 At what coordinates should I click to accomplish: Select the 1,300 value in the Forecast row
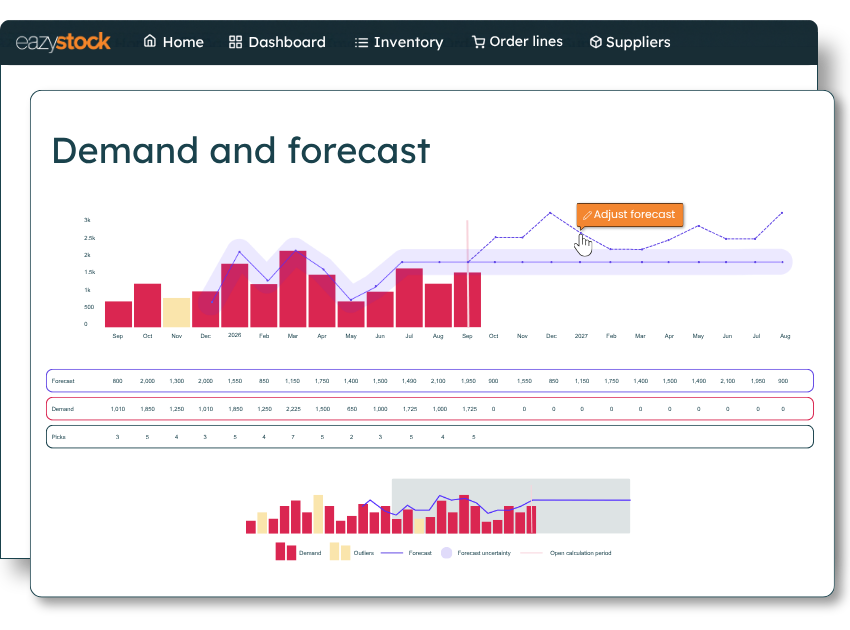click(177, 381)
